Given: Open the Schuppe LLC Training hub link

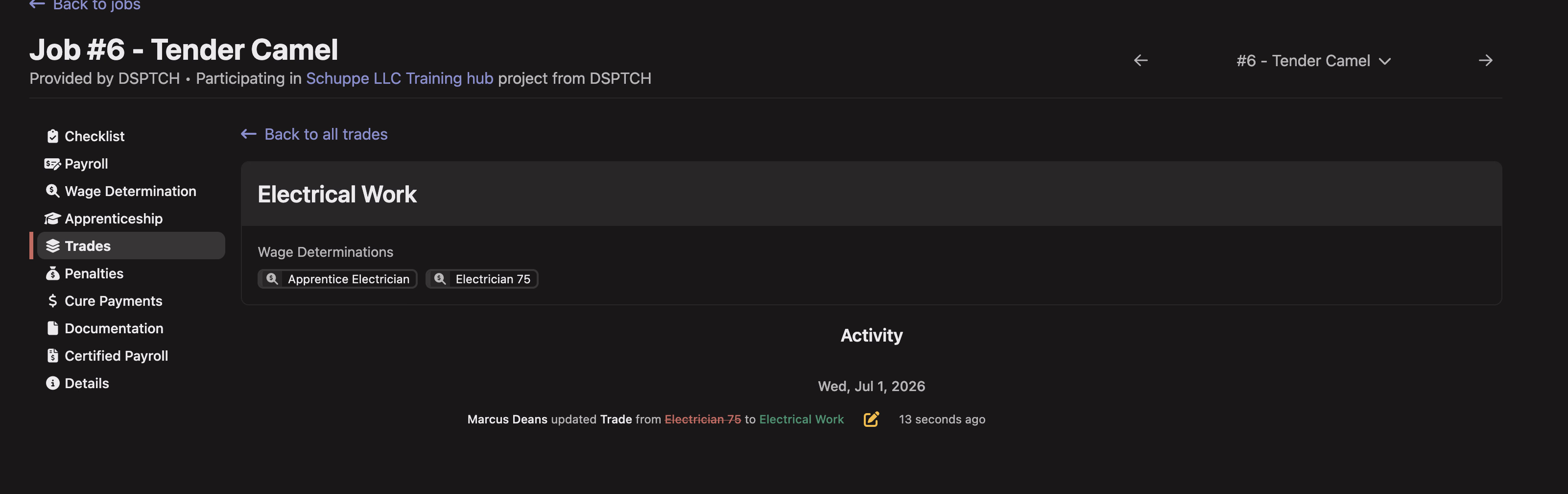Looking at the screenshot, I should click(x=399, y=78).
